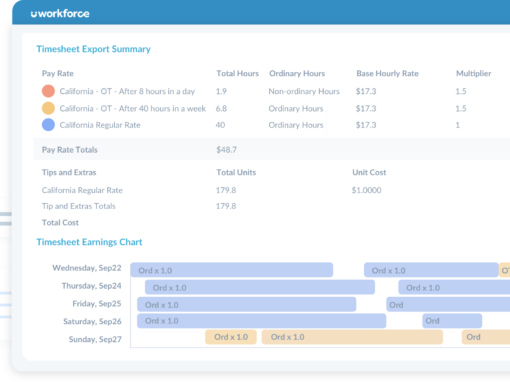This screenshot has height=382, width=510.
Task: Click the 'Pay Rate Totals' label
Action: click(70, 150)
